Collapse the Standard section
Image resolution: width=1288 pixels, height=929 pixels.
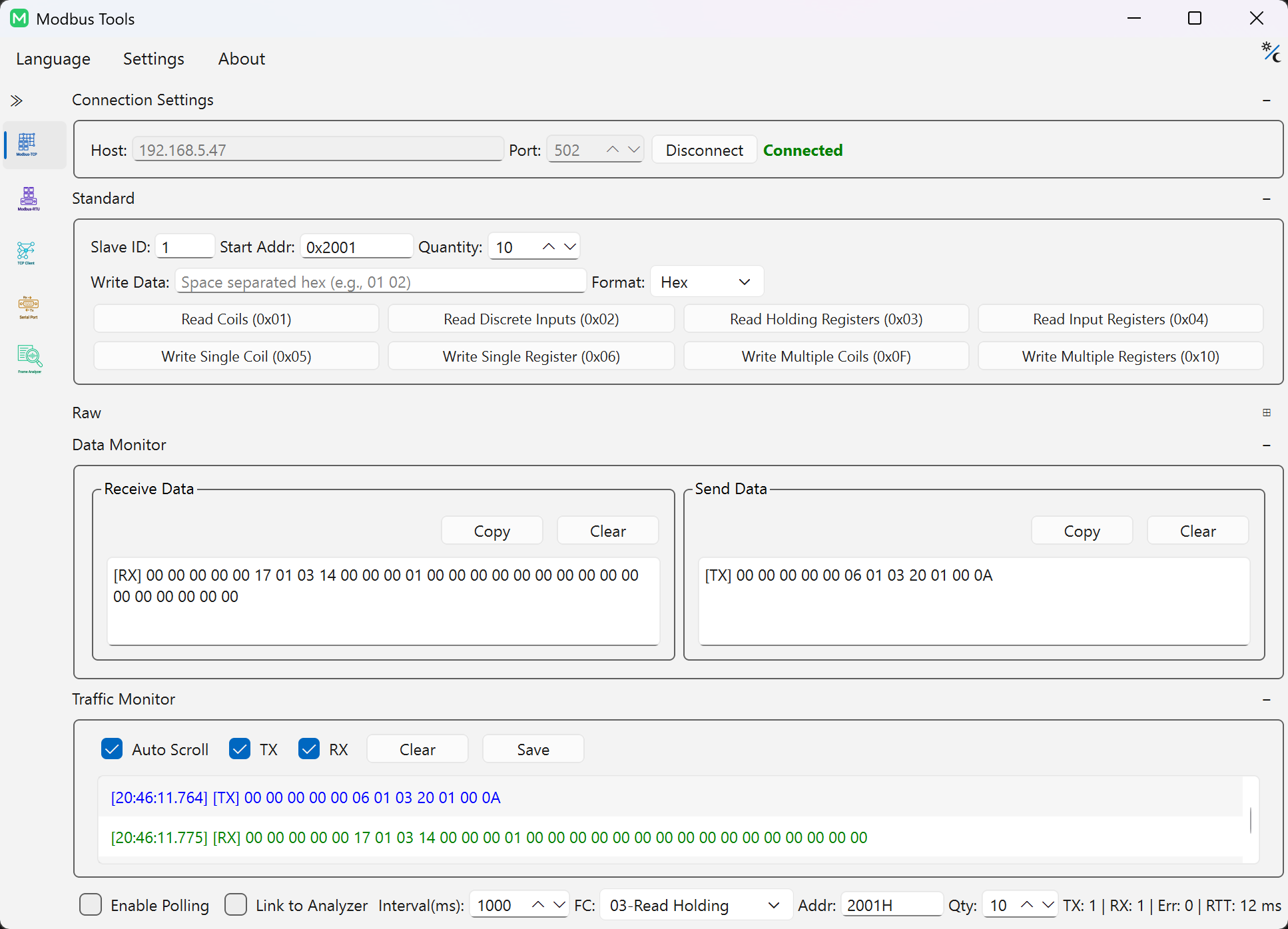(1267, 199)
